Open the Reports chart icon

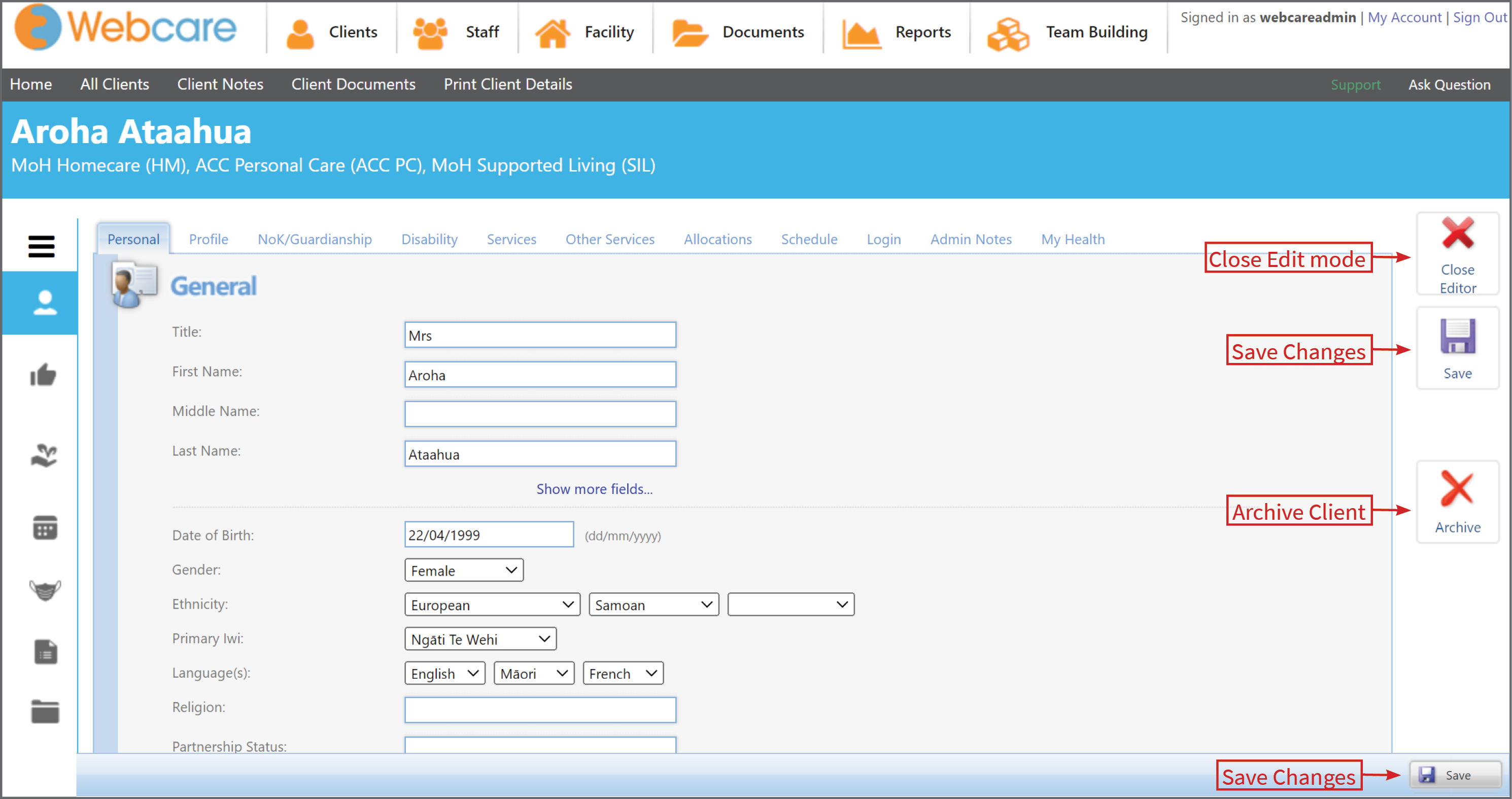pyautogui.click(x=861, y=34)
